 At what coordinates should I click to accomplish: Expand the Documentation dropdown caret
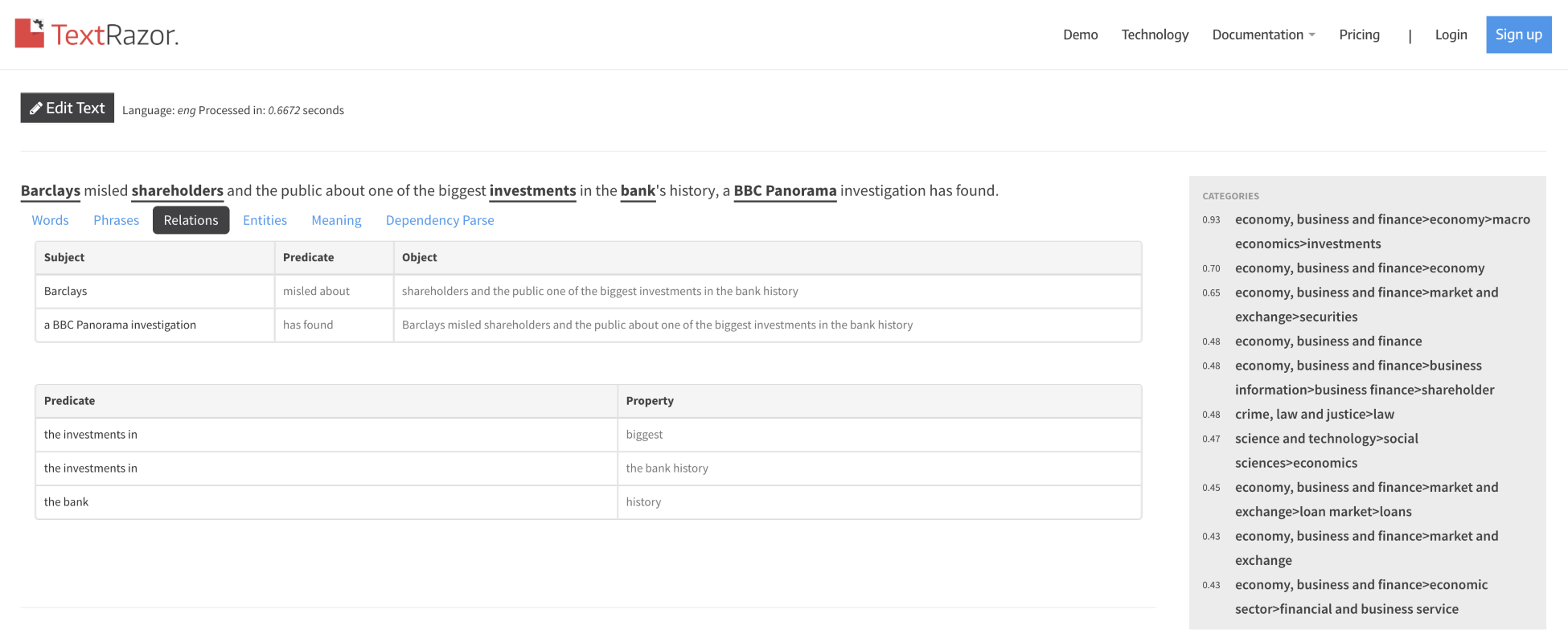(1311, 35)
